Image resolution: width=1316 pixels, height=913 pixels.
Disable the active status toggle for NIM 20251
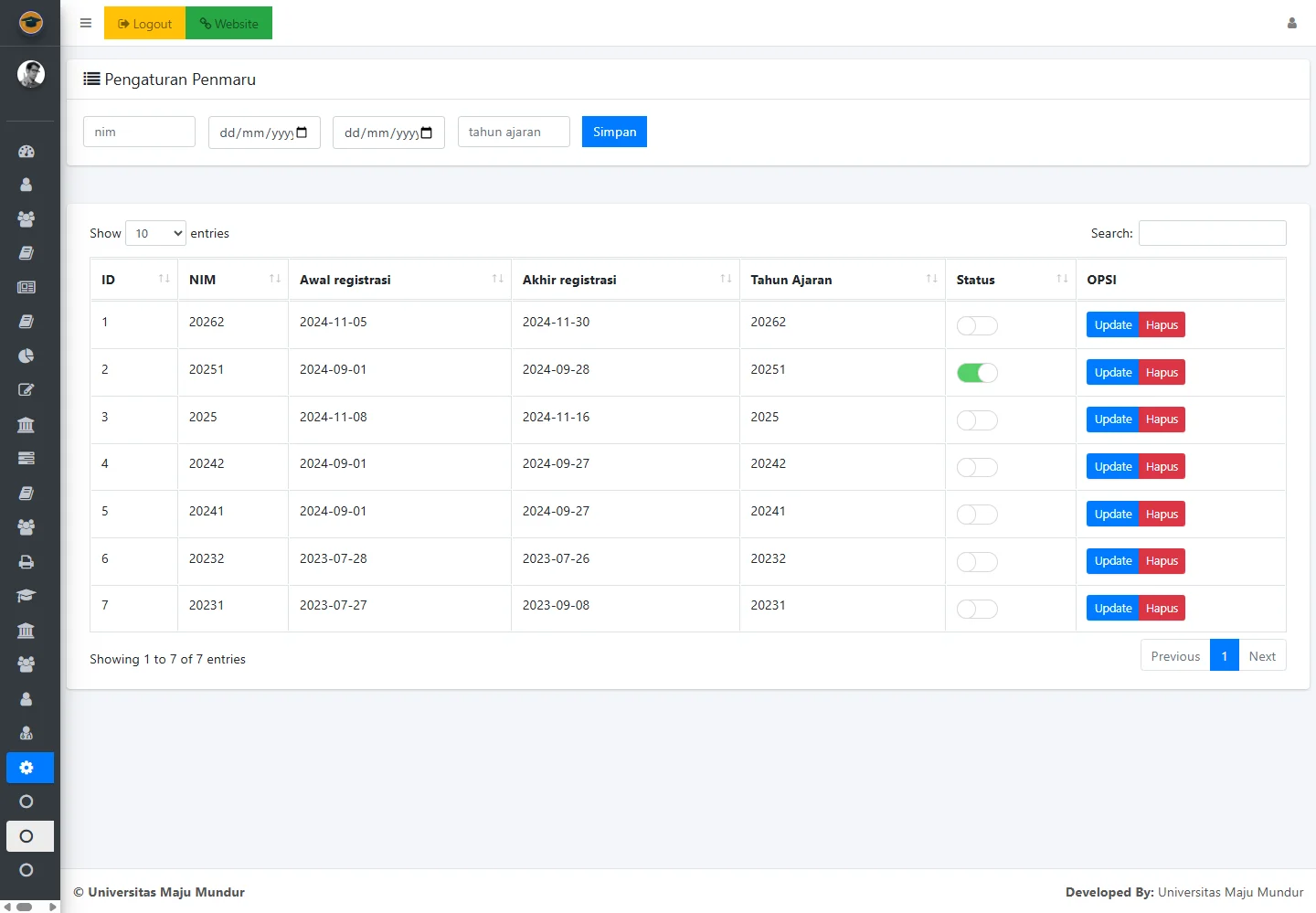[977, 373]
